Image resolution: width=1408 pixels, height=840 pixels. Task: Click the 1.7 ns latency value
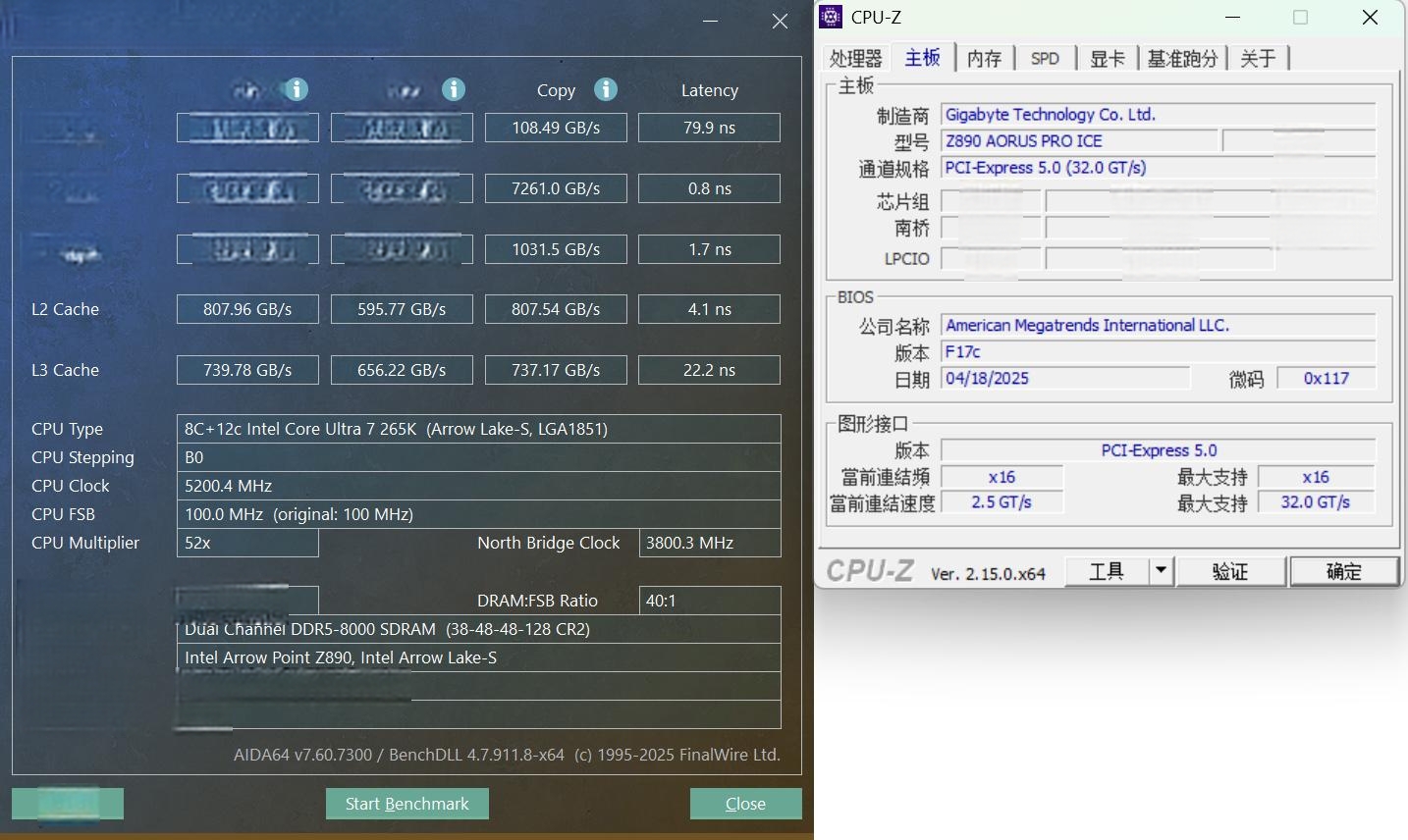coord(710,249)
